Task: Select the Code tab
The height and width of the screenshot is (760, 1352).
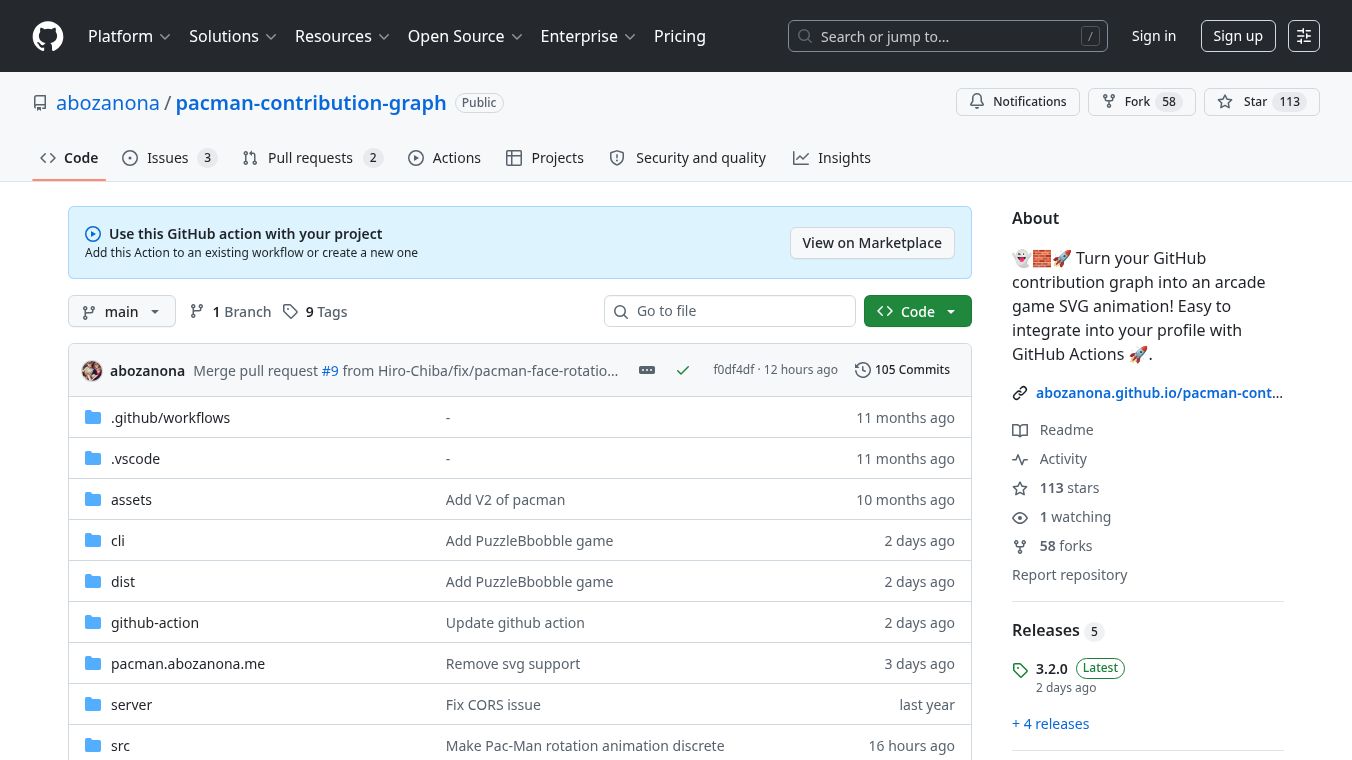Action: coord(69,158)
